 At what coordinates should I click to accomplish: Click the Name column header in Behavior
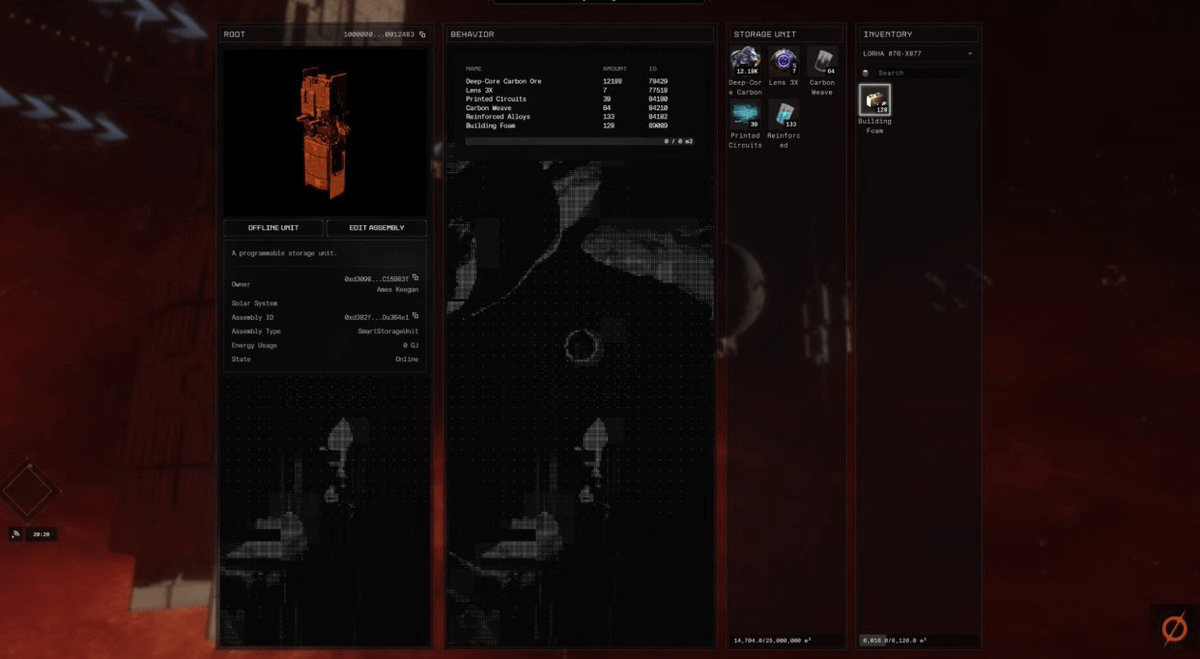473,68
